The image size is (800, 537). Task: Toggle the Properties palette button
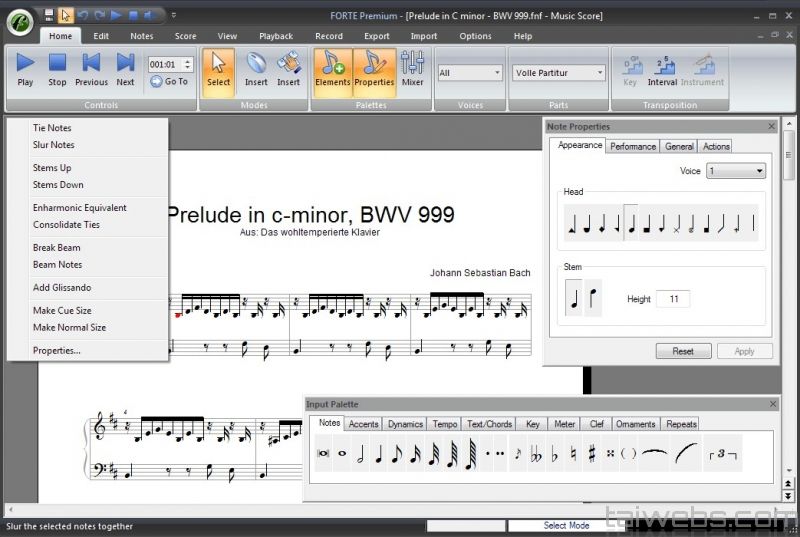click(374, 69)
